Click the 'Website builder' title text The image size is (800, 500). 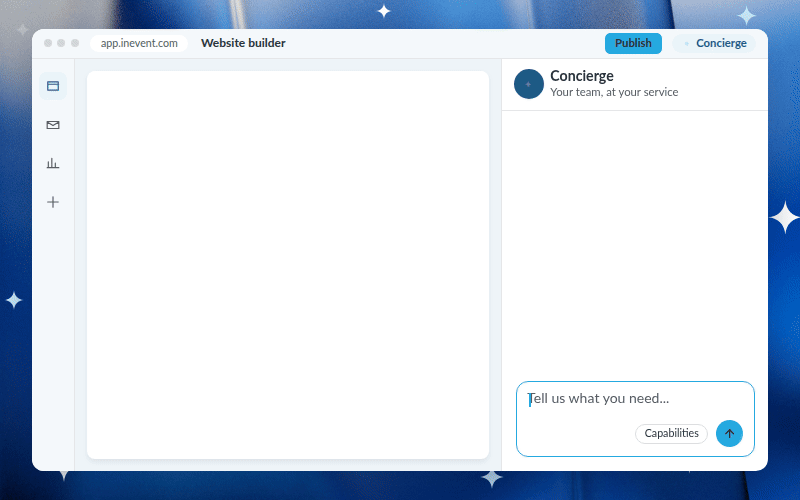pyautogui.click(x=243, y=43)
